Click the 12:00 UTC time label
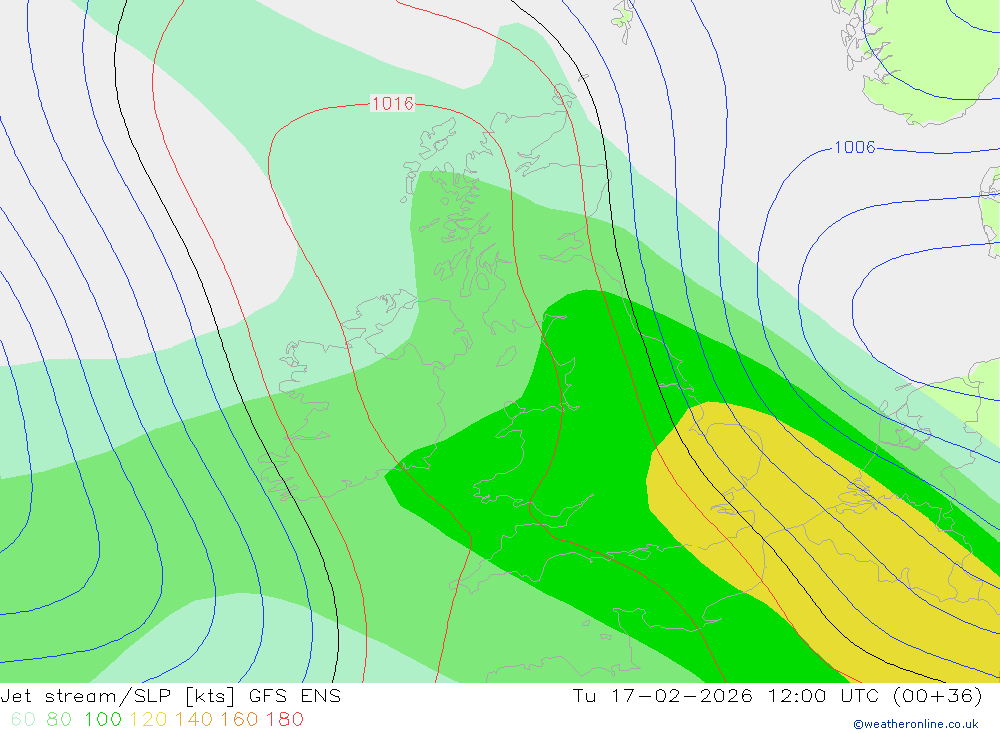 pyautogui.click(x=823, y=695)
